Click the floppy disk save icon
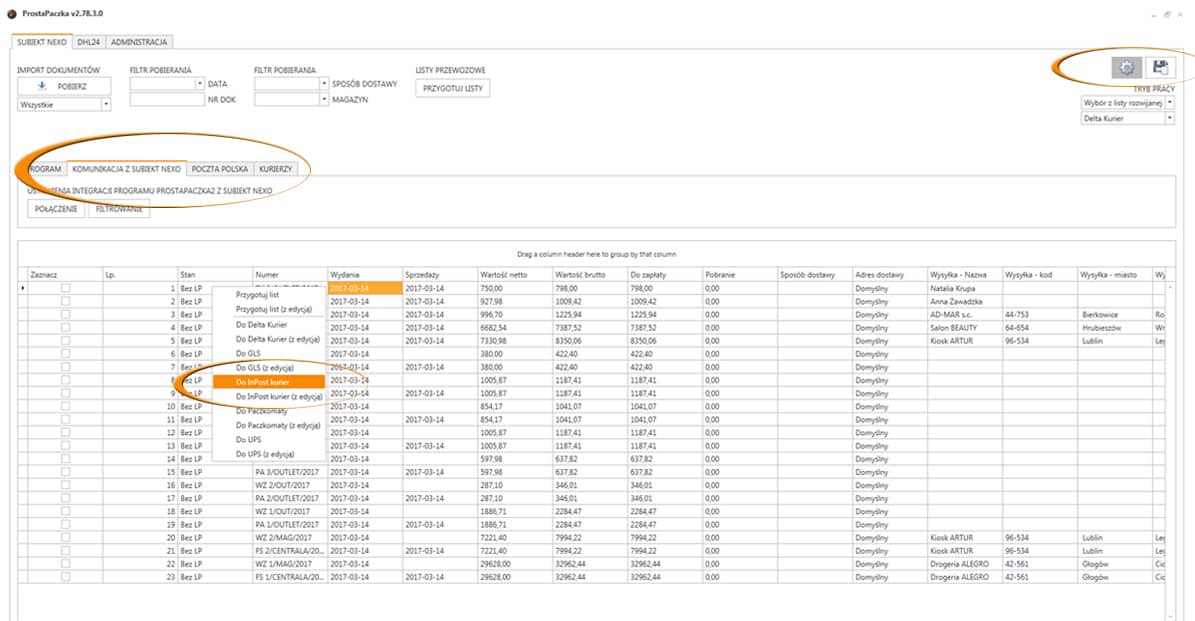This screenshot has height=621, width=1195. 1160,68
